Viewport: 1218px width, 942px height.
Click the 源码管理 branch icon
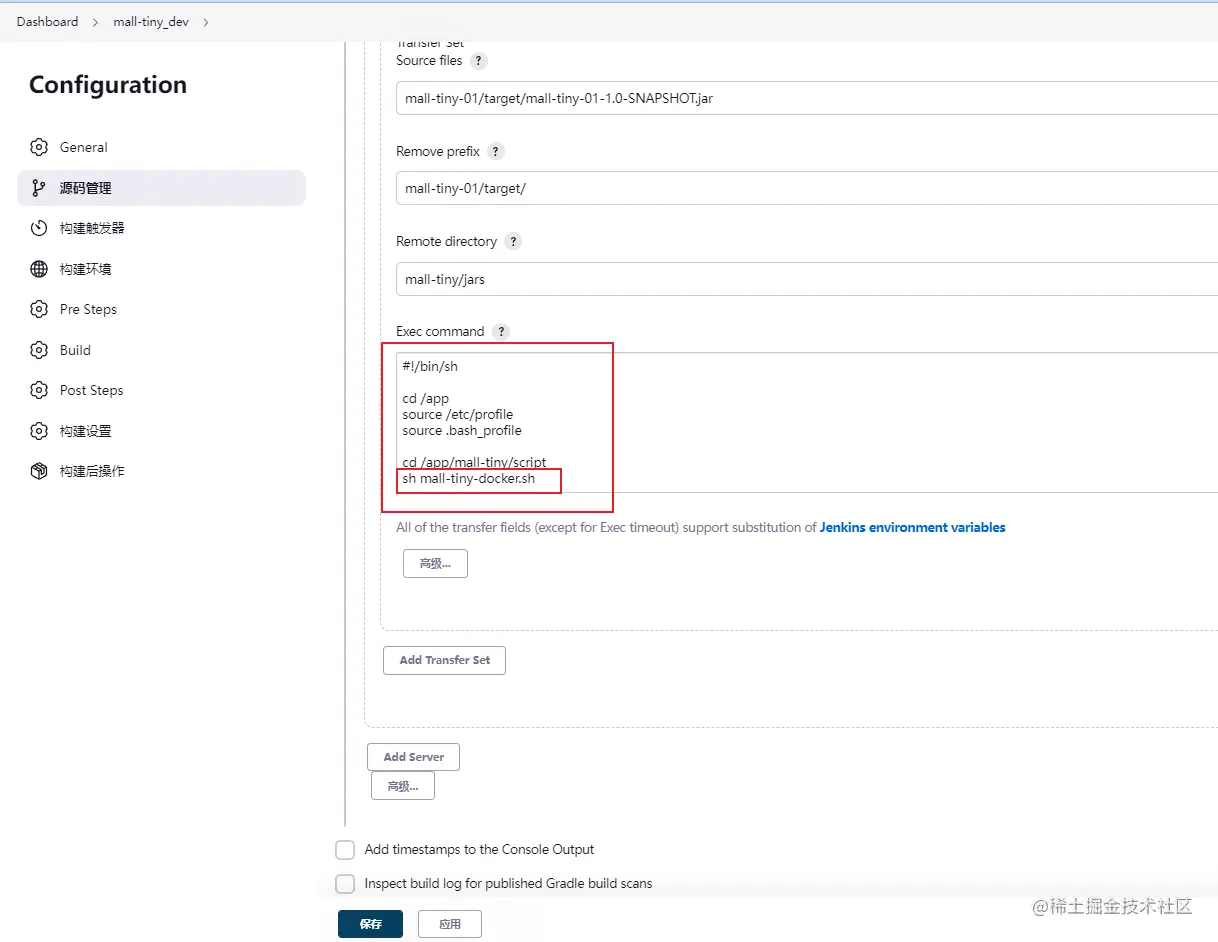click(39, 188)
